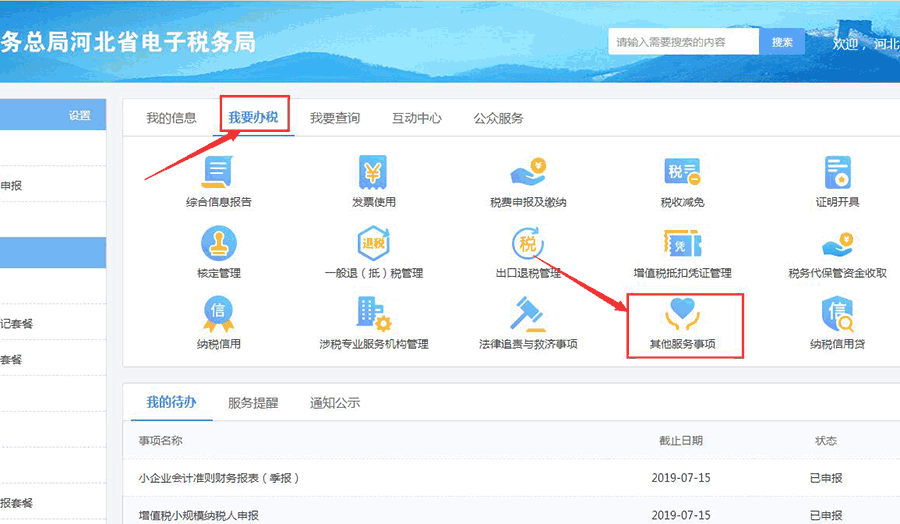The image size is (900, 524).
Task: Click the 核定管理 stamp icon
Action: click(x=218, y=244)
